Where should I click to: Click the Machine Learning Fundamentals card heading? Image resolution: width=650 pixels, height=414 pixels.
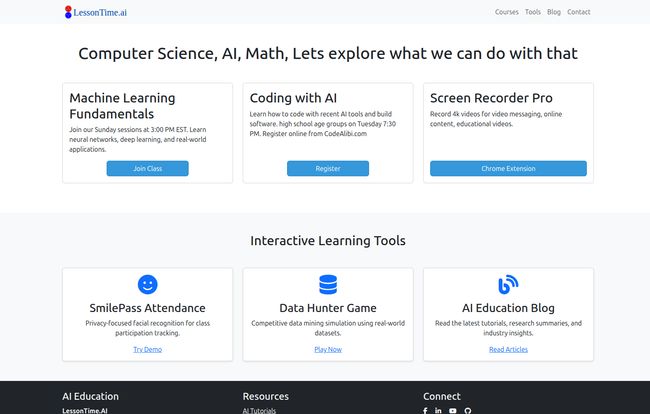122,106
